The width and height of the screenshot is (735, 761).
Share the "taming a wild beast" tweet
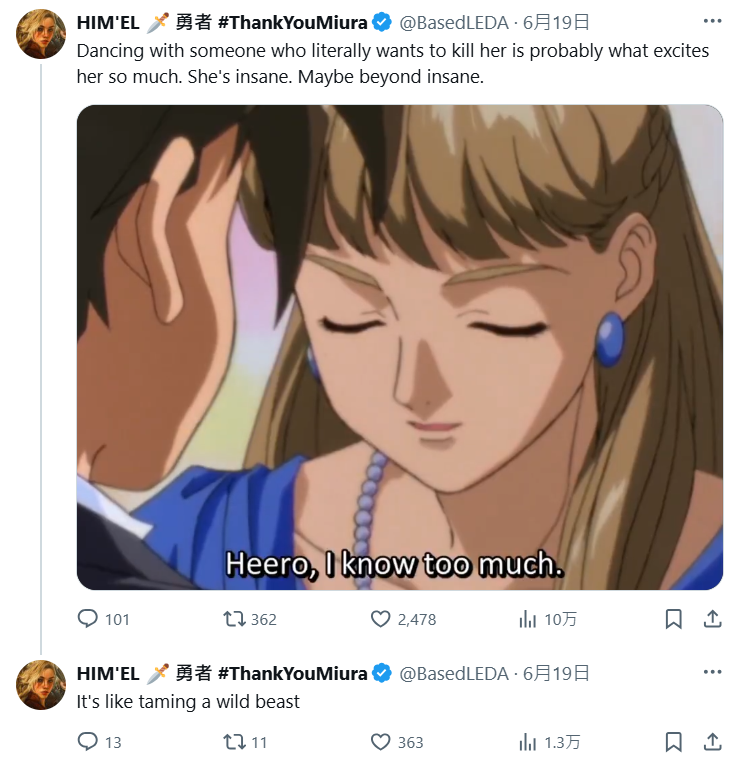tap(712, 741)
